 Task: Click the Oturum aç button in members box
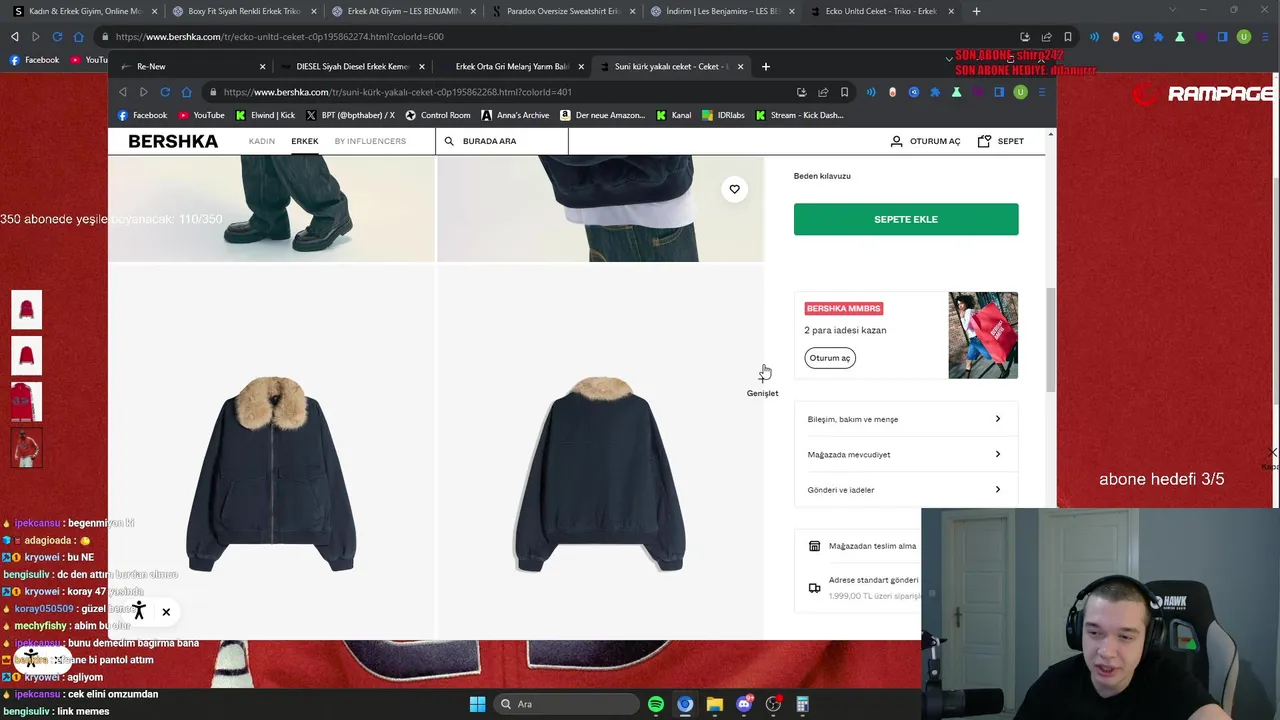tap(830, 358)
